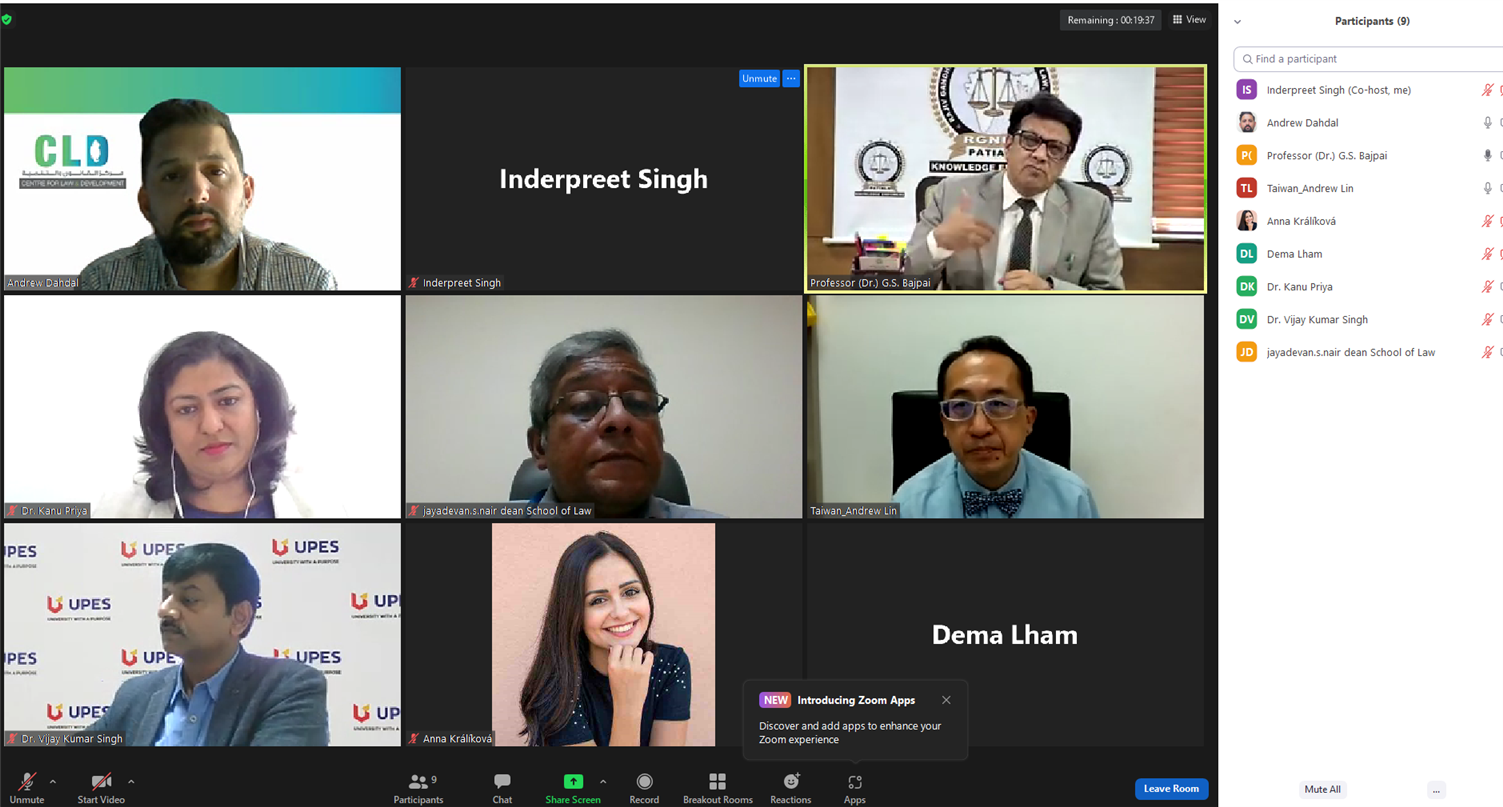
Task: Click muted mic icon in Dema Lham row
Action: tap(1488, 254)
